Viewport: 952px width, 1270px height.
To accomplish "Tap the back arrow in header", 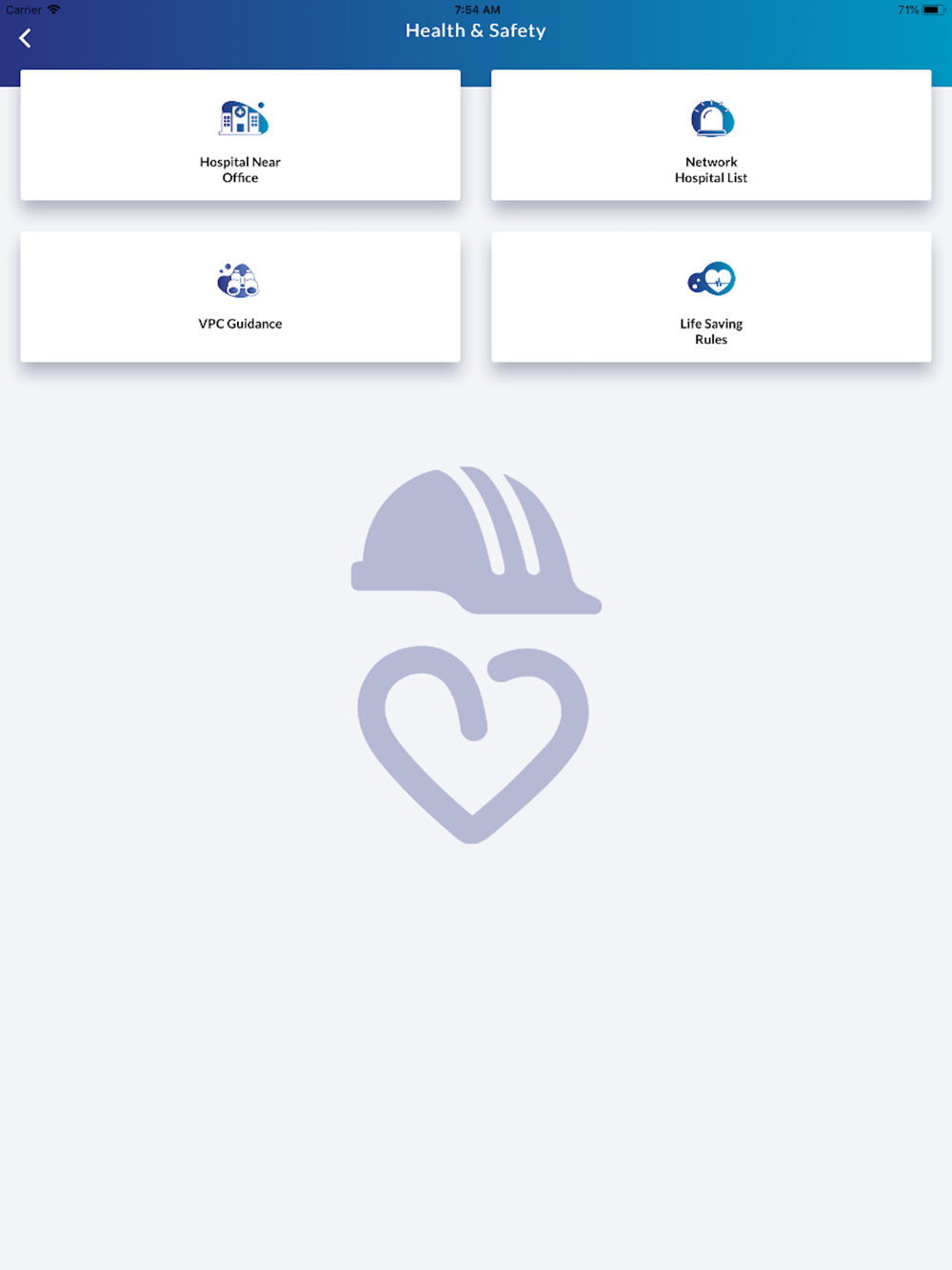I will coord(25,38).
